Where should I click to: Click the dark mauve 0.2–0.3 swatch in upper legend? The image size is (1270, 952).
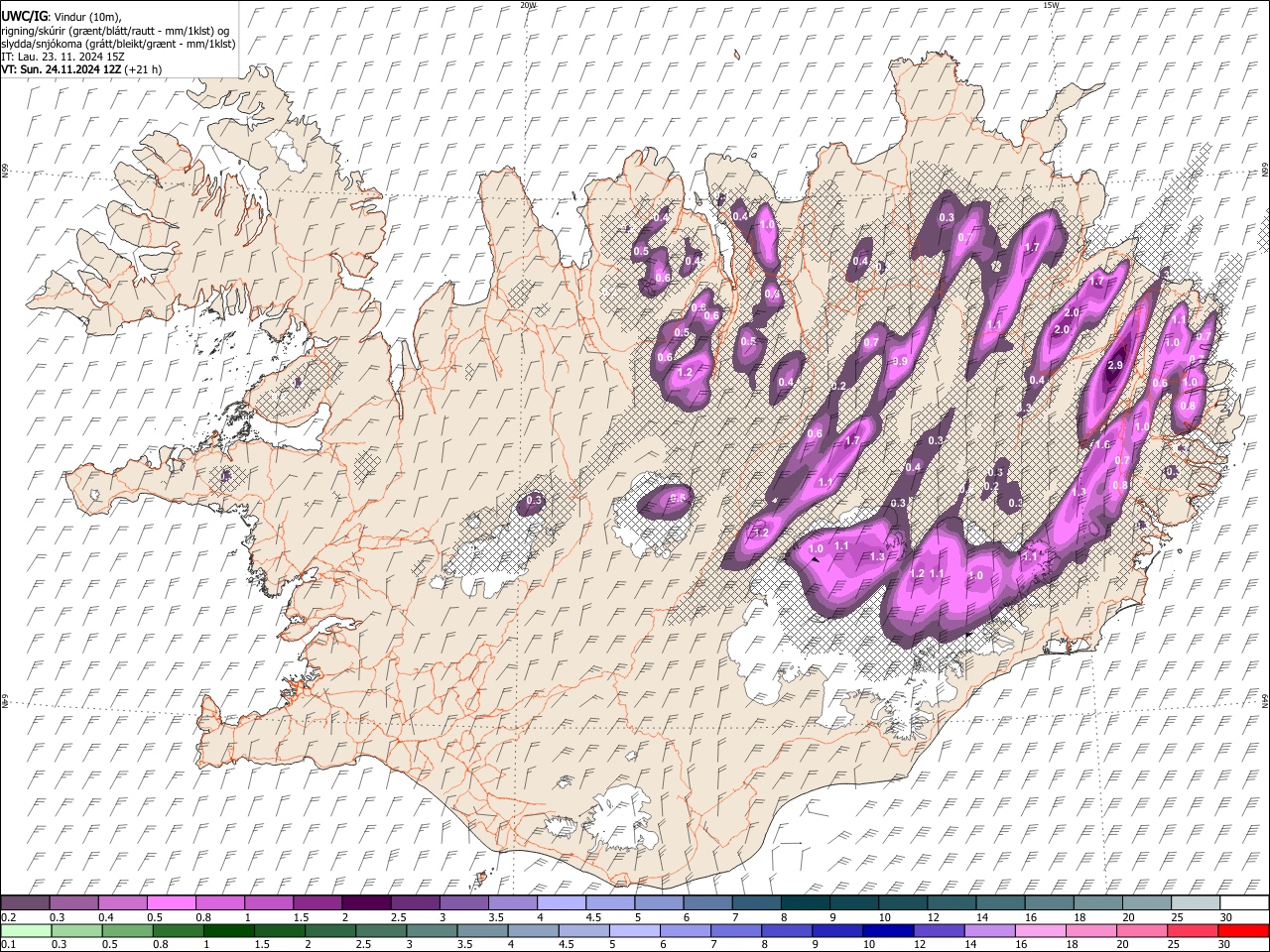(26, 902)
